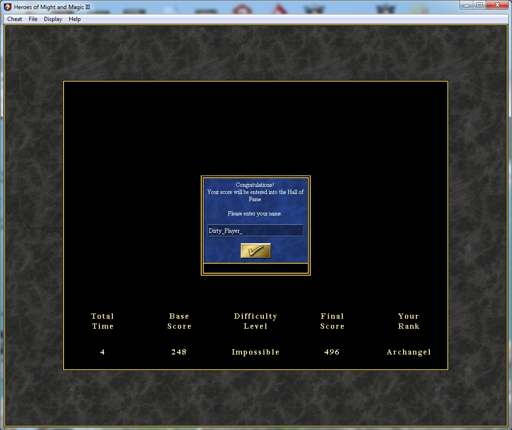Open the File menu
The image size is (512, 430).
(33, 19)
